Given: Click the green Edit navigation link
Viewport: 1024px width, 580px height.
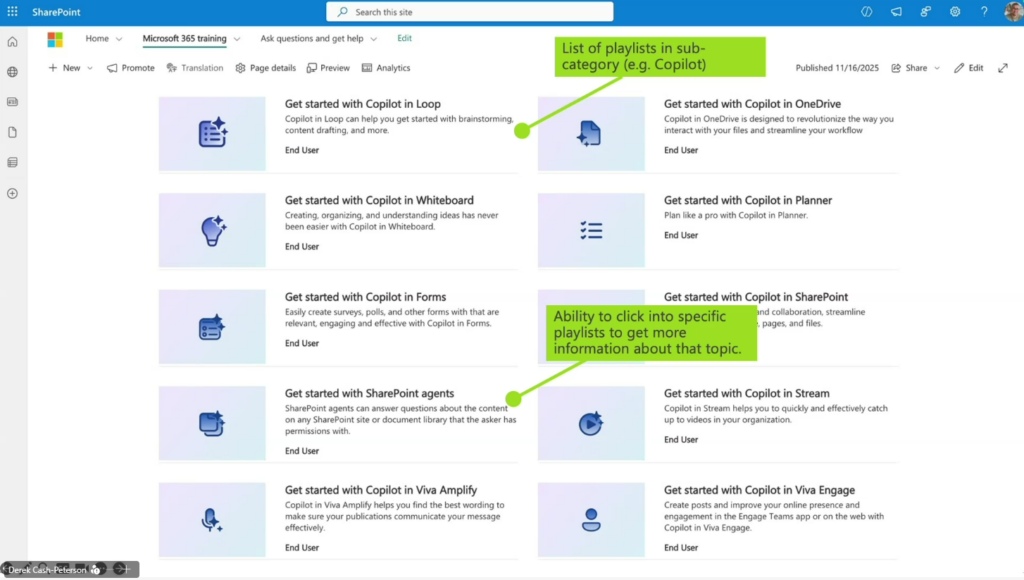Looking at the screenshot, I should coord(404,38).
